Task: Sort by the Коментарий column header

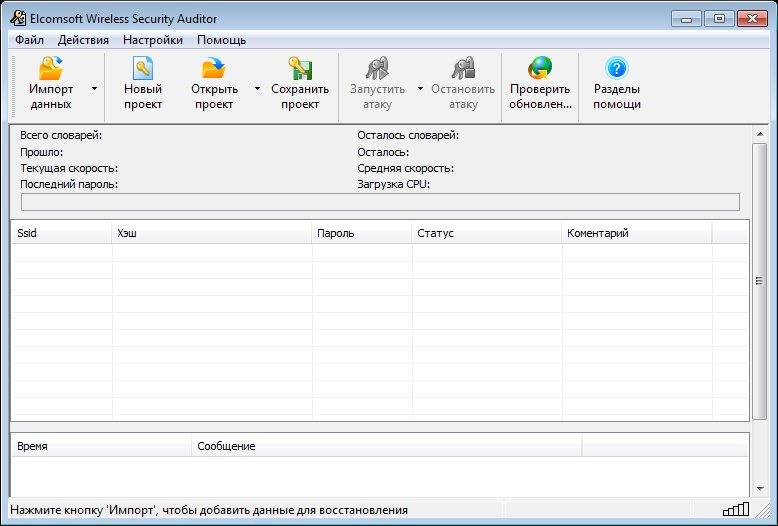Action: (637, 233)
